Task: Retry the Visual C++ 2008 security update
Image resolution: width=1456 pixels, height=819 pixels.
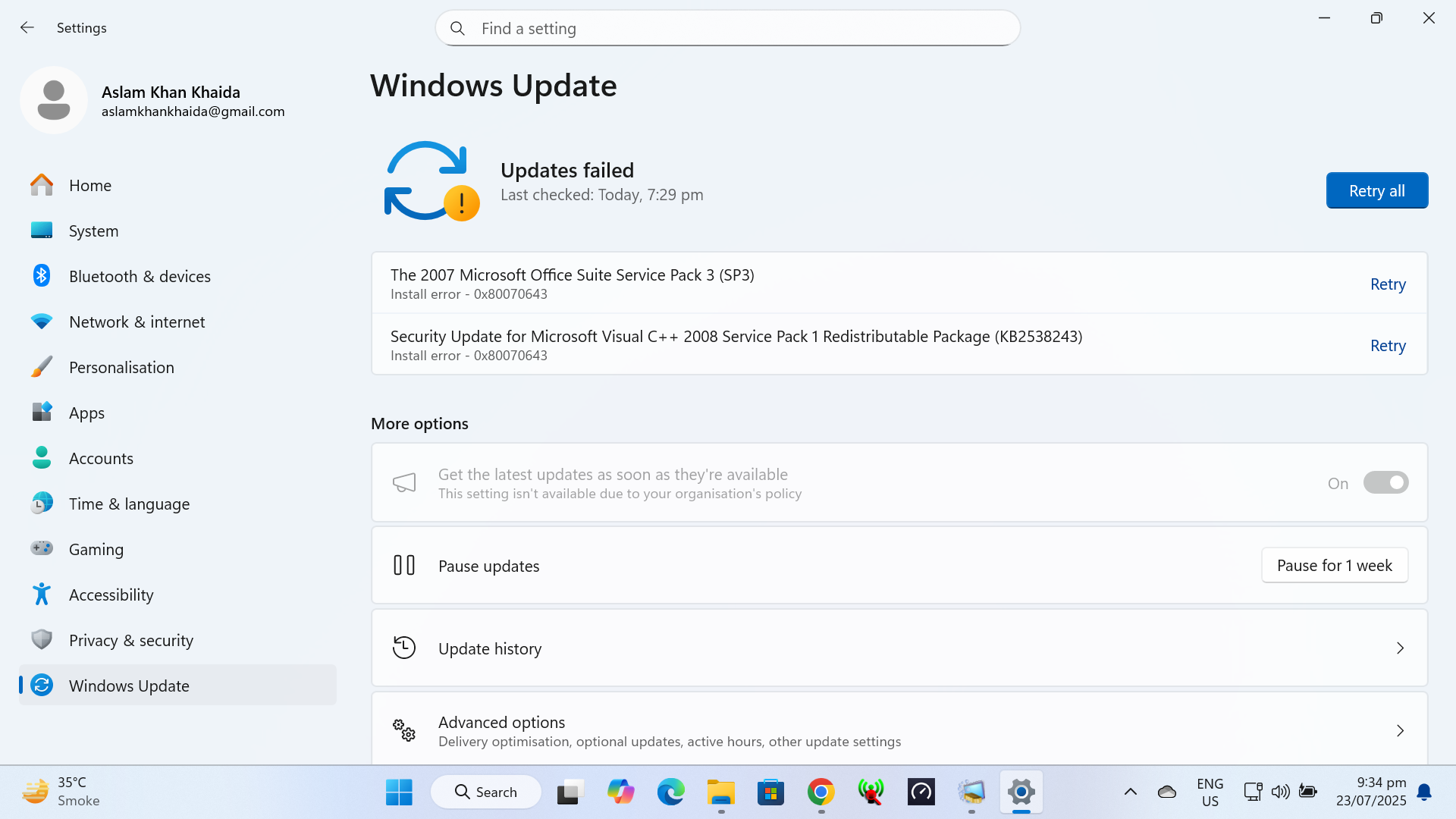Action: coord(1388,346)
